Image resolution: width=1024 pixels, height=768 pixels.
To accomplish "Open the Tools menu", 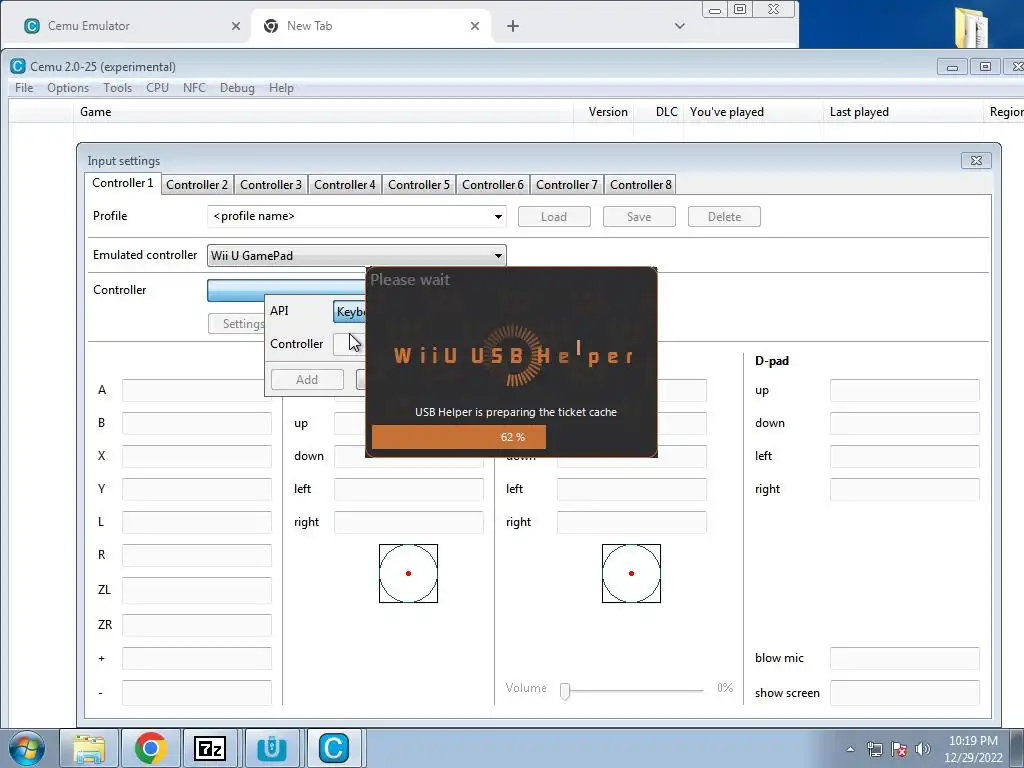I will click(x=118, y=88).
